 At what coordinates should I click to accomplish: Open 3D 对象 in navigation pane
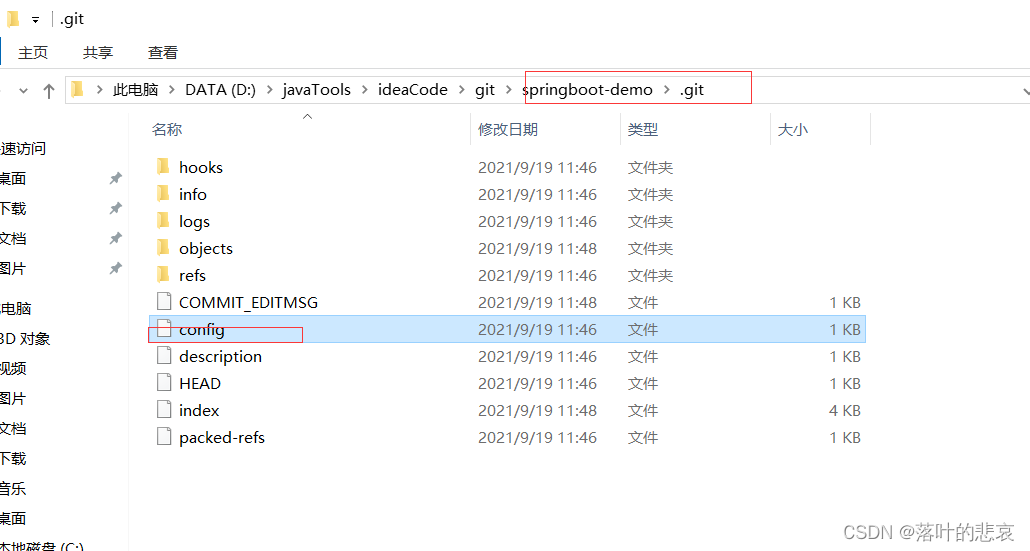tap(25, 339)
